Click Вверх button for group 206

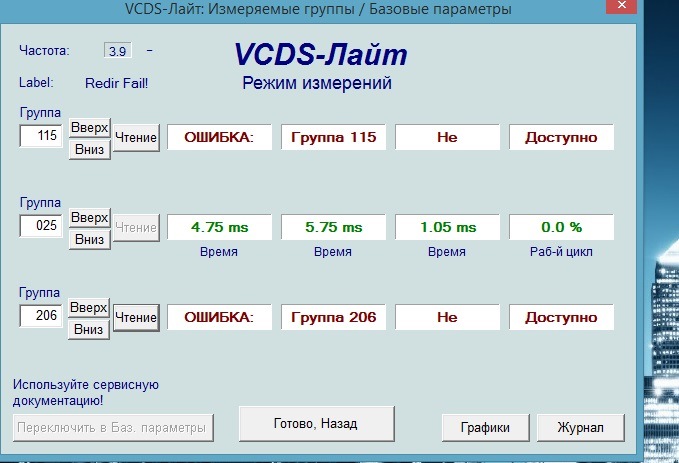[89, 308]
